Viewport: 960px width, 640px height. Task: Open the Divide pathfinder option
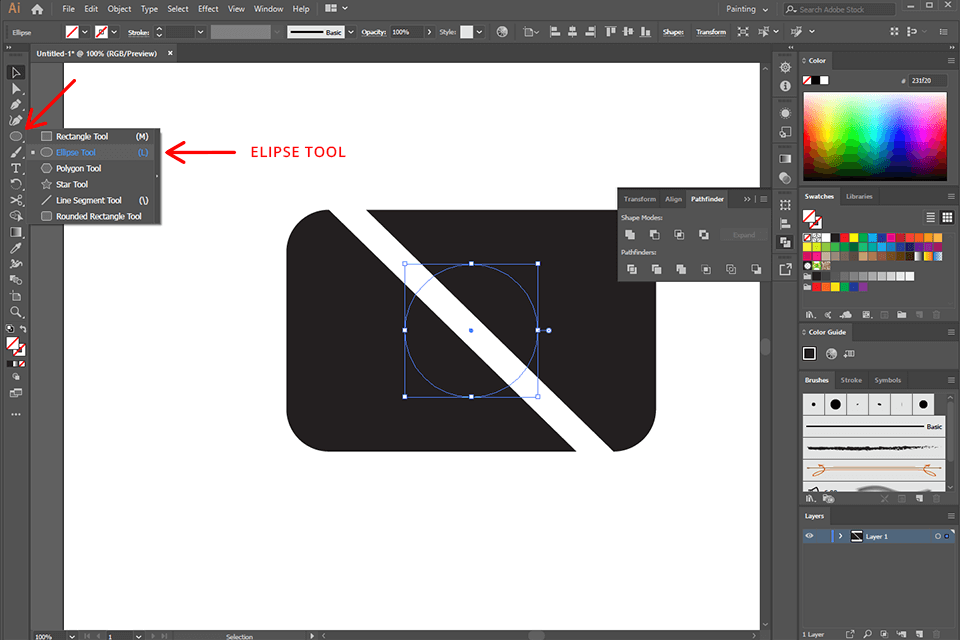pos(632,269)
